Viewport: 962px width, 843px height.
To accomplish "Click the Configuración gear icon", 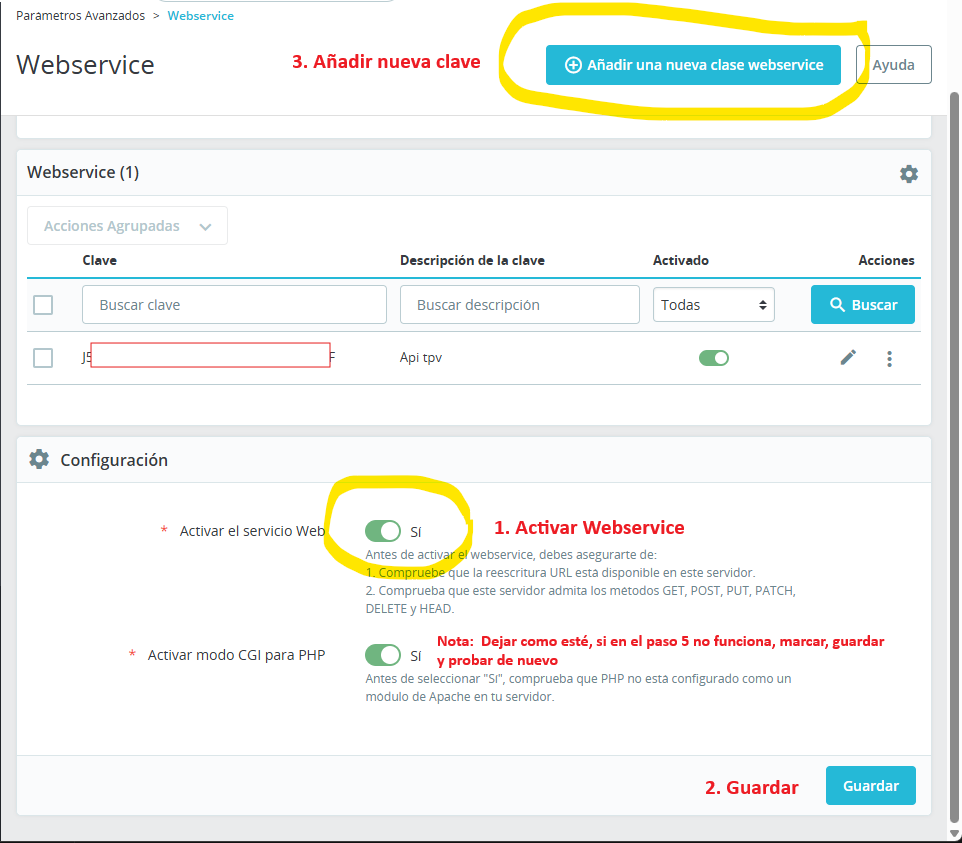I will click(x=39, y=460).
